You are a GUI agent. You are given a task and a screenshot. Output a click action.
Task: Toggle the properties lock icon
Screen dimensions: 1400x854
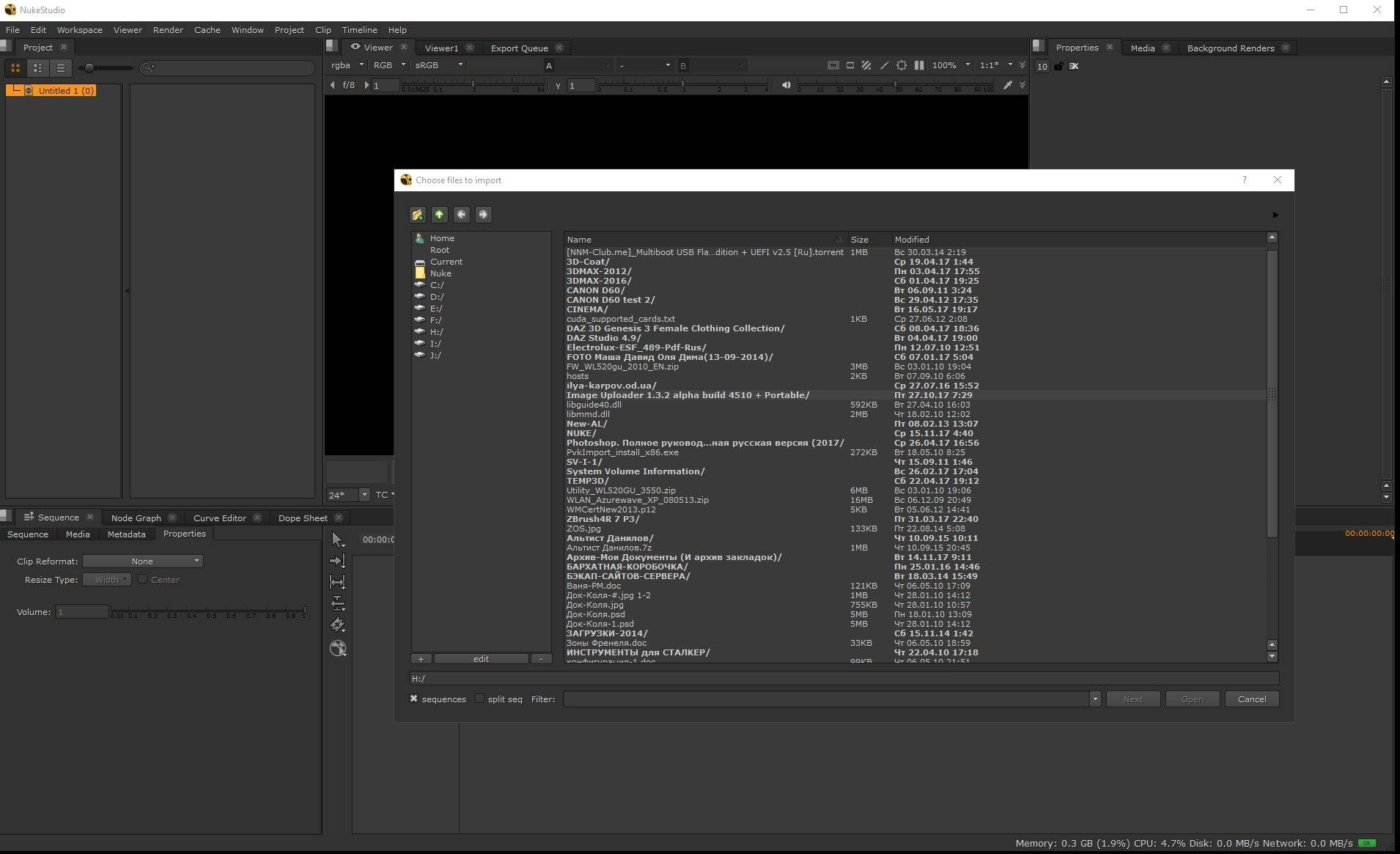[1058, 66]
